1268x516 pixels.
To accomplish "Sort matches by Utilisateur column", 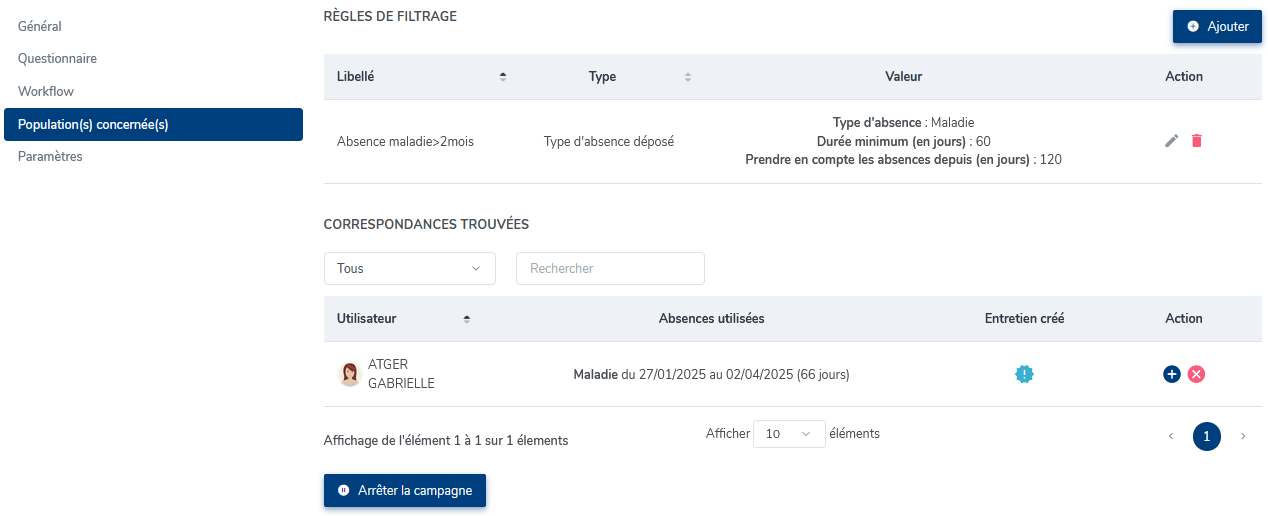I will coord(467,319).
